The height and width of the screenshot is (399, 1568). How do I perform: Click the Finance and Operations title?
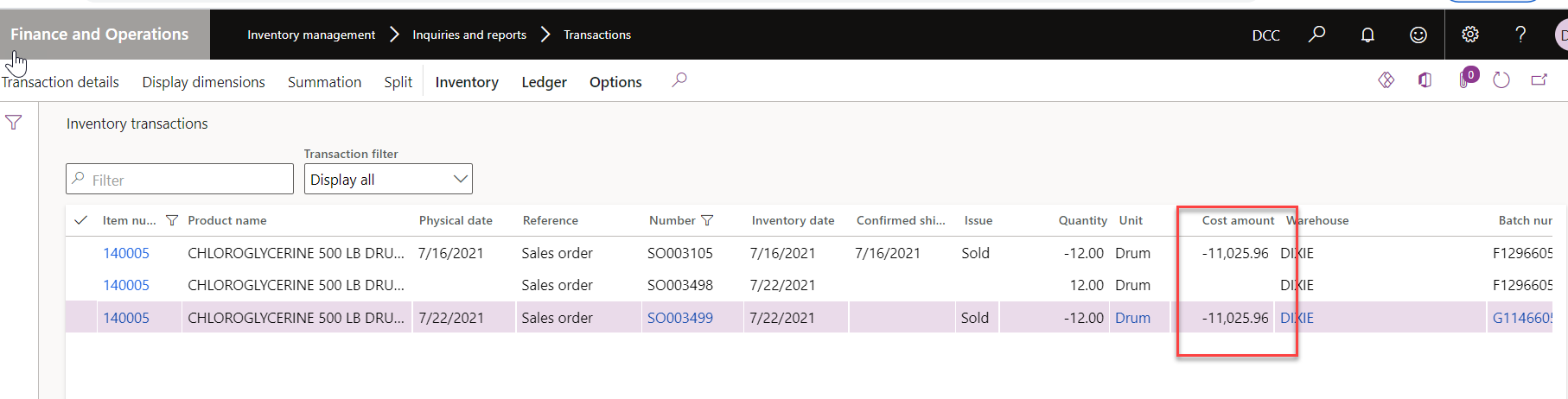coord(99,34)
